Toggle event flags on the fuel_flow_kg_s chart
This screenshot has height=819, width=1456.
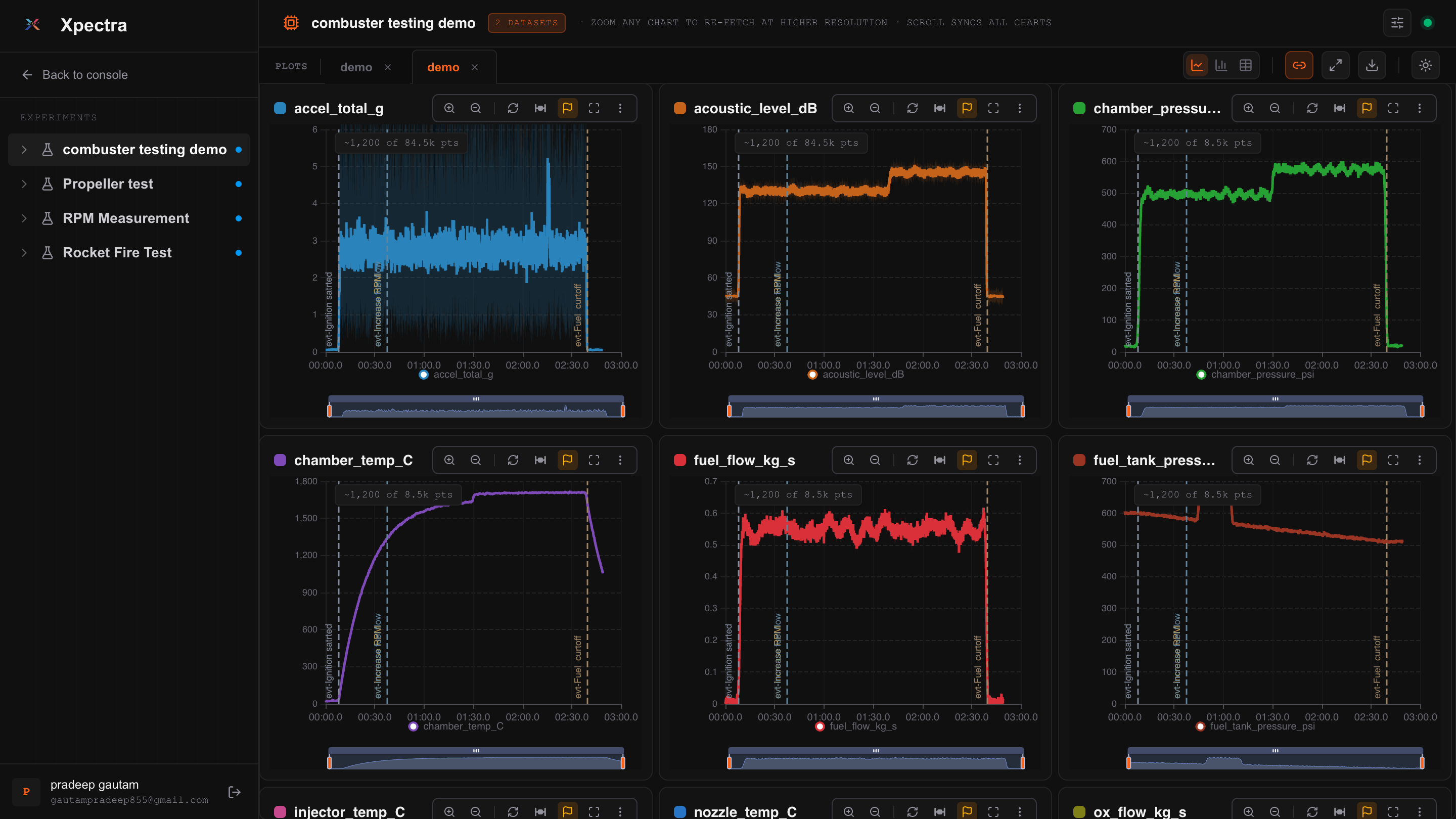coord(967,460)
